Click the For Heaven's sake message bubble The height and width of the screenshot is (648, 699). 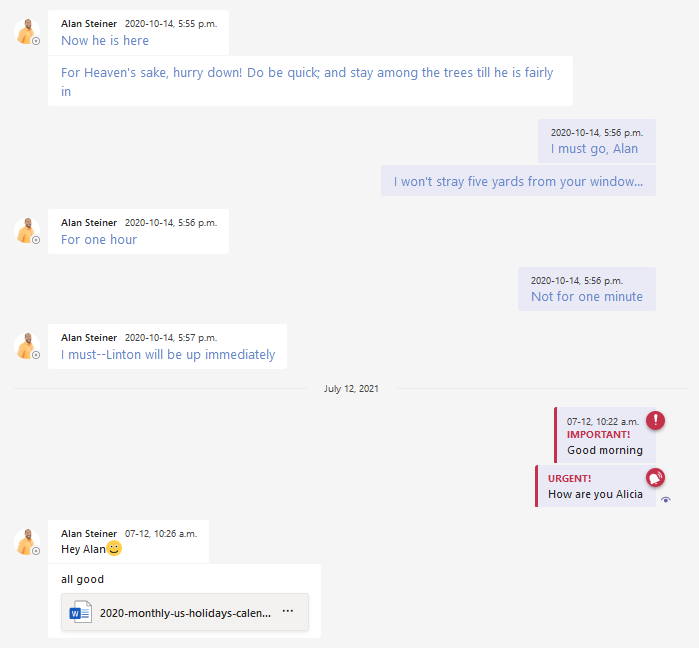point(308,81)
